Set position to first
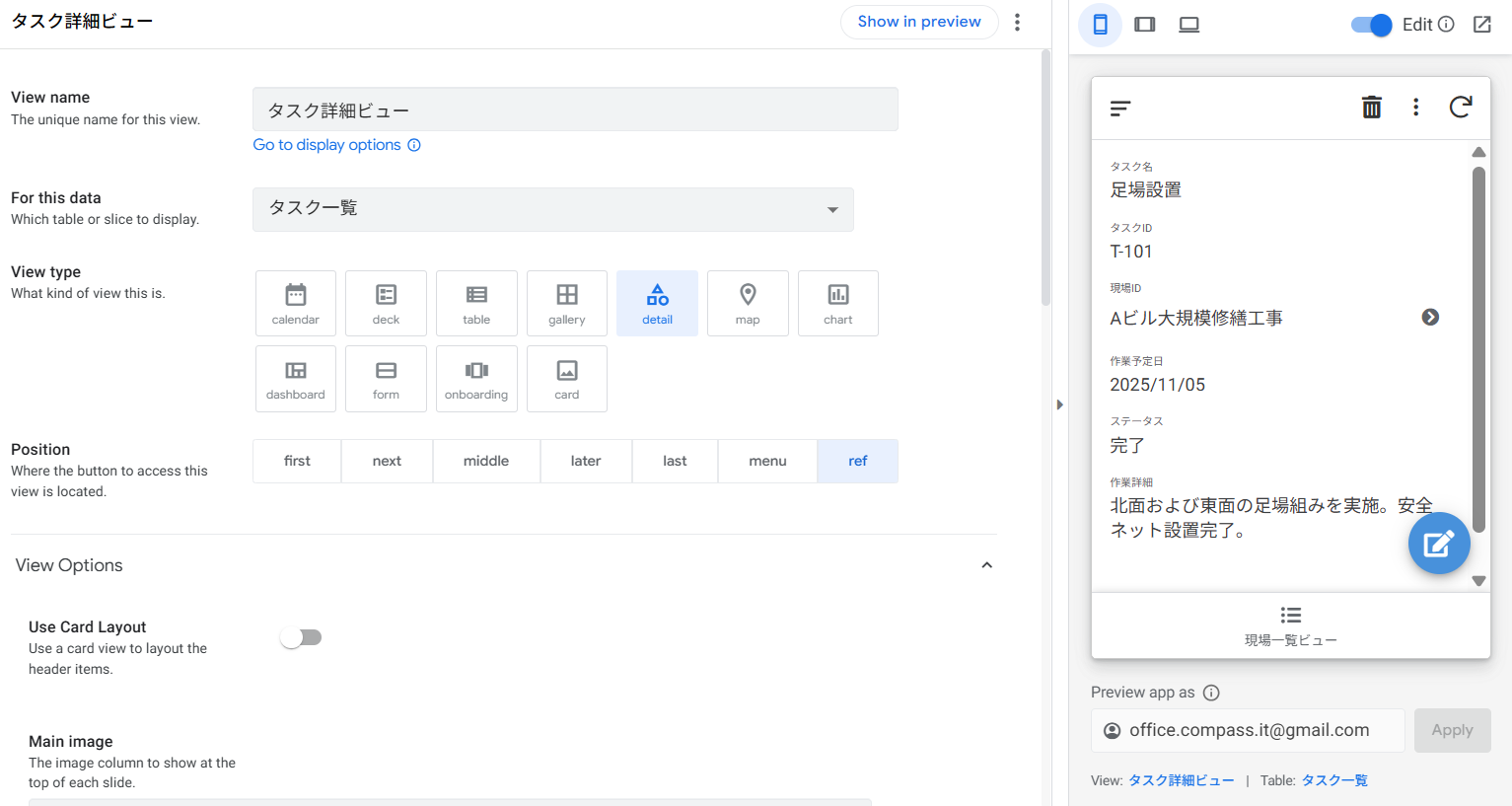The height and width of the screenshot is (806, 1512). coord(297,461)
